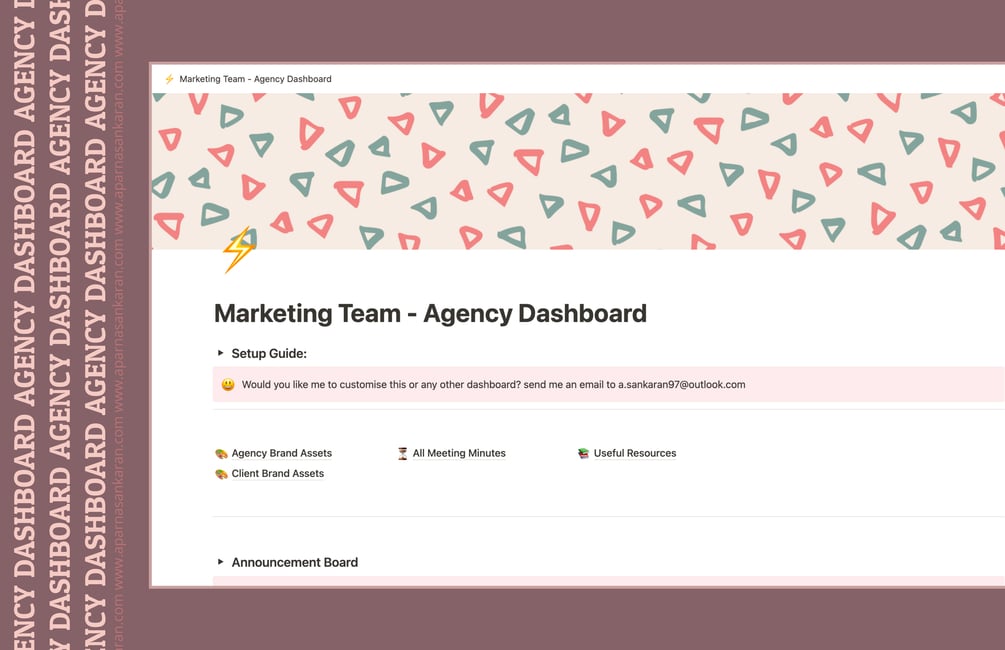Click the Agency Brand Assets palette icon
The height and width of the screenshot is (650, 1005).
(221, 454)
